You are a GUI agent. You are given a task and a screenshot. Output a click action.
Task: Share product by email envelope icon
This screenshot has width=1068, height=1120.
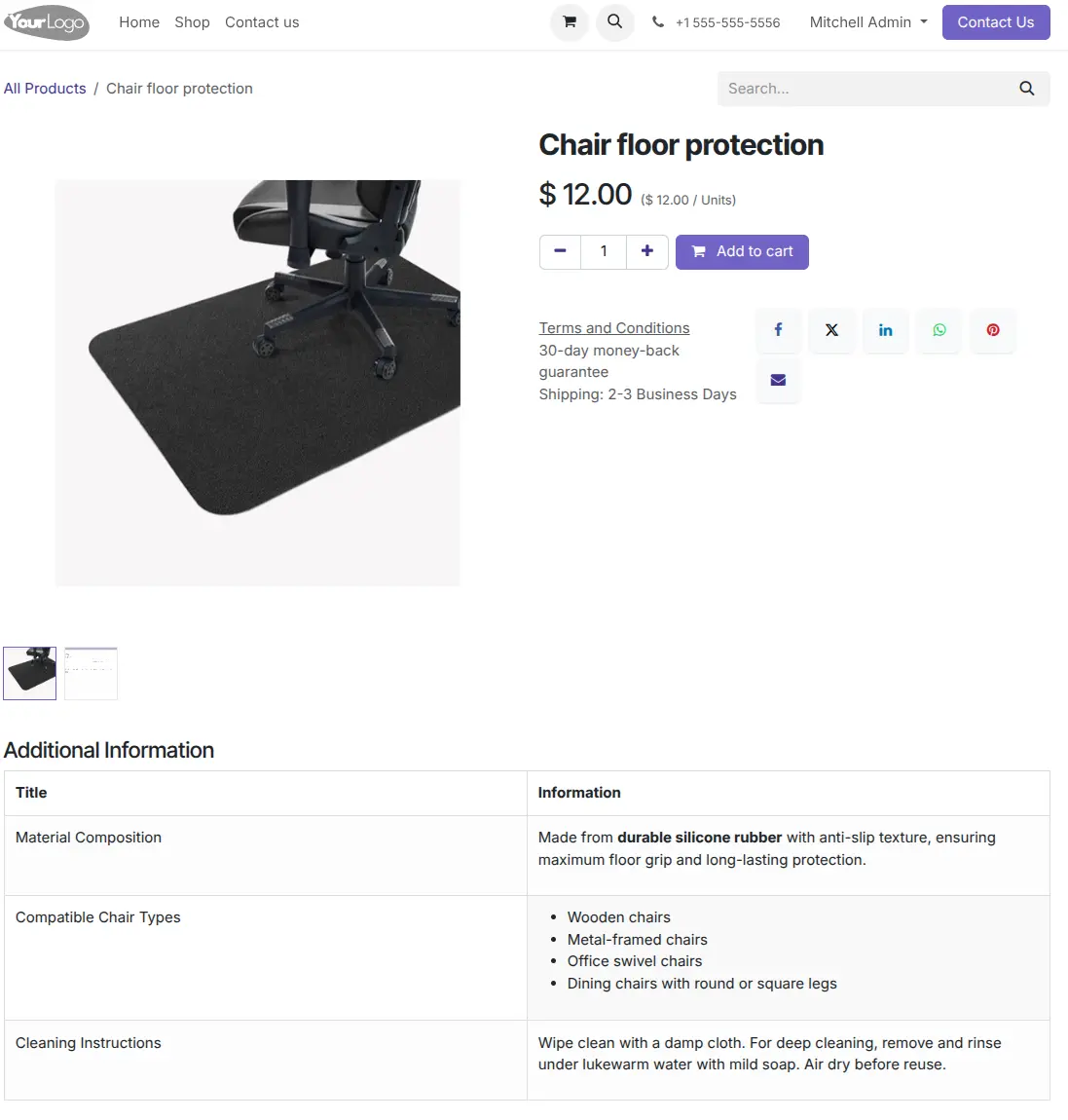pyautogui.click(x=778, y=380)
